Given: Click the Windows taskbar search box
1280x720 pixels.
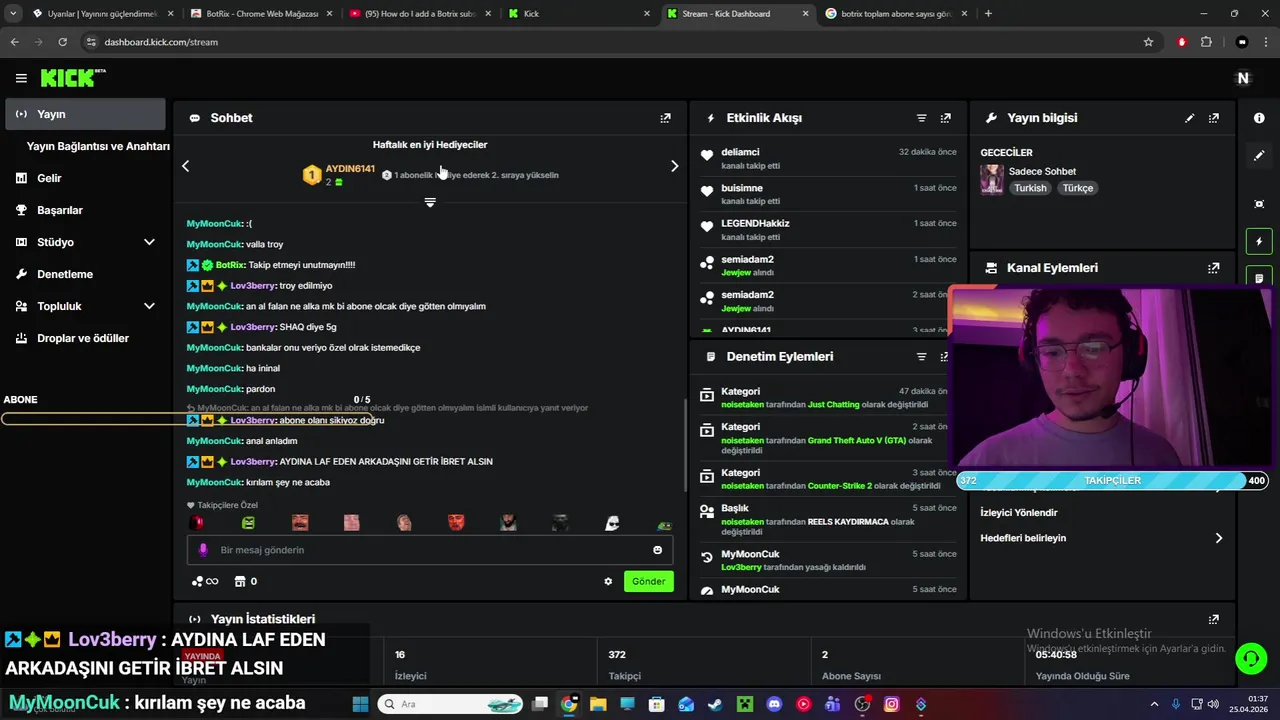Looking at the screenshot, I should [450, 704].
